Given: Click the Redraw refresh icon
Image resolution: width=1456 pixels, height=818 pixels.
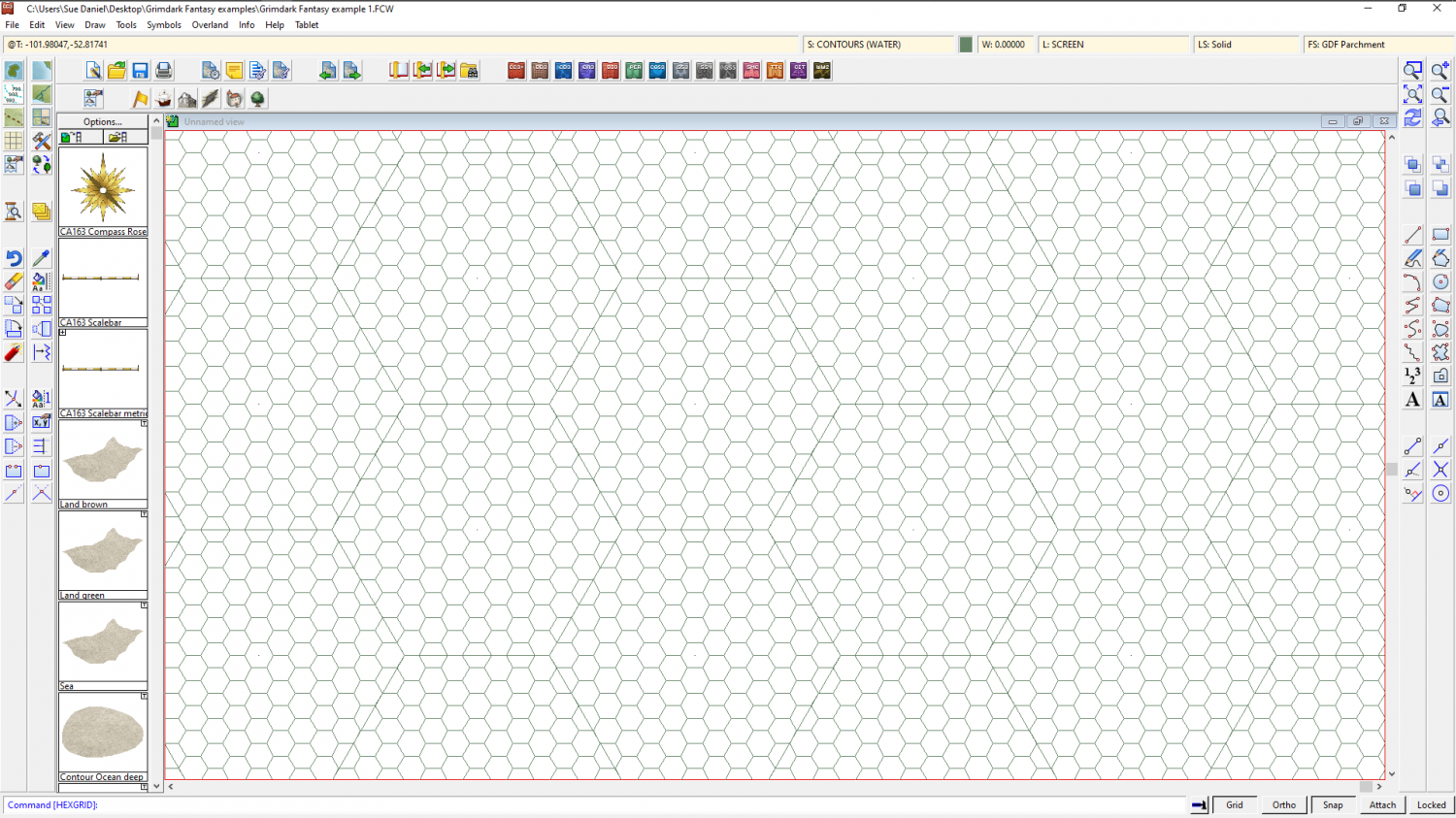Looking at the screenshot, I should 1413,117.
